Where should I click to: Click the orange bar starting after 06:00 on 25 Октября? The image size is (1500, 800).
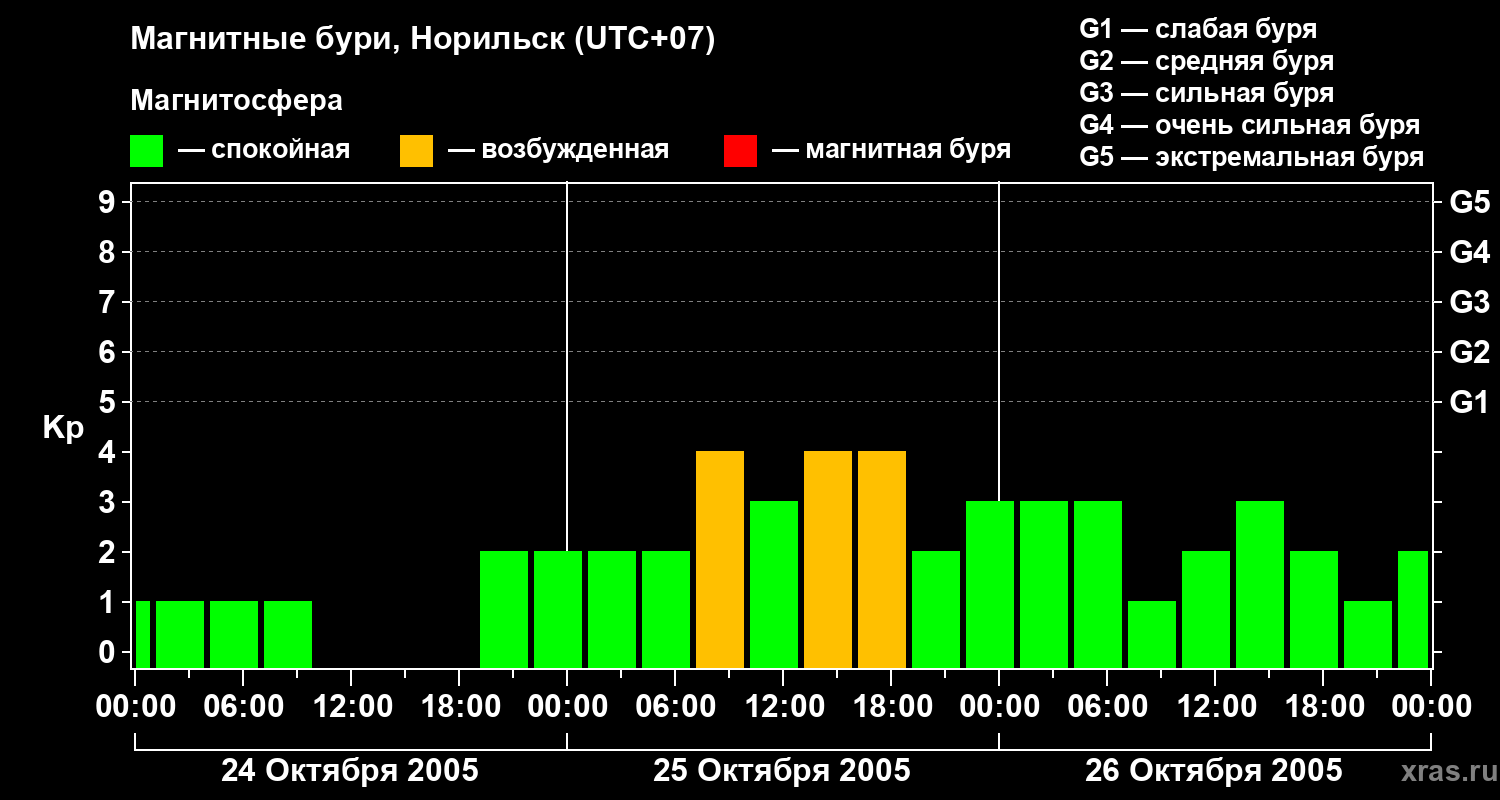tap(720, 559)
